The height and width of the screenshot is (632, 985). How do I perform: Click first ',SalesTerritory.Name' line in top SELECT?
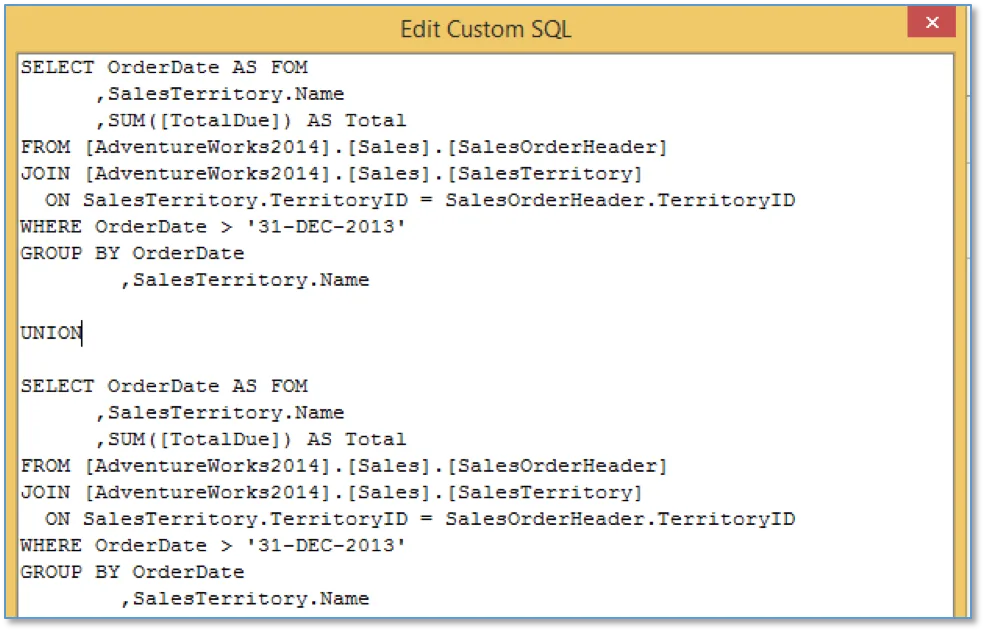pyautogui.click(x=220, y=94)
